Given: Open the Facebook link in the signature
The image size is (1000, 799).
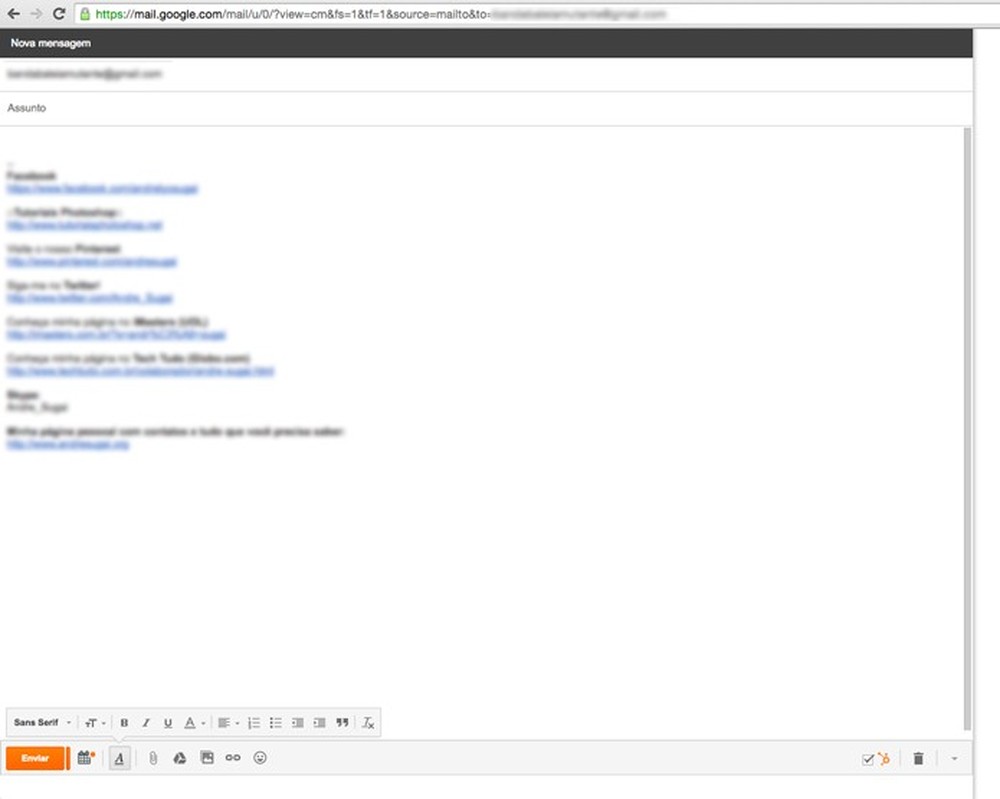Looking at the screenshot, I should click(x=100, y=188).
